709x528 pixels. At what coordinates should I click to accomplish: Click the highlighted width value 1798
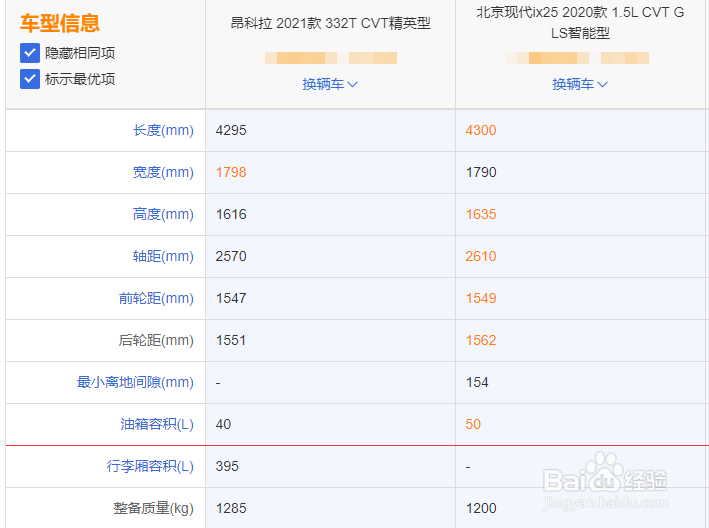(231, 172)
